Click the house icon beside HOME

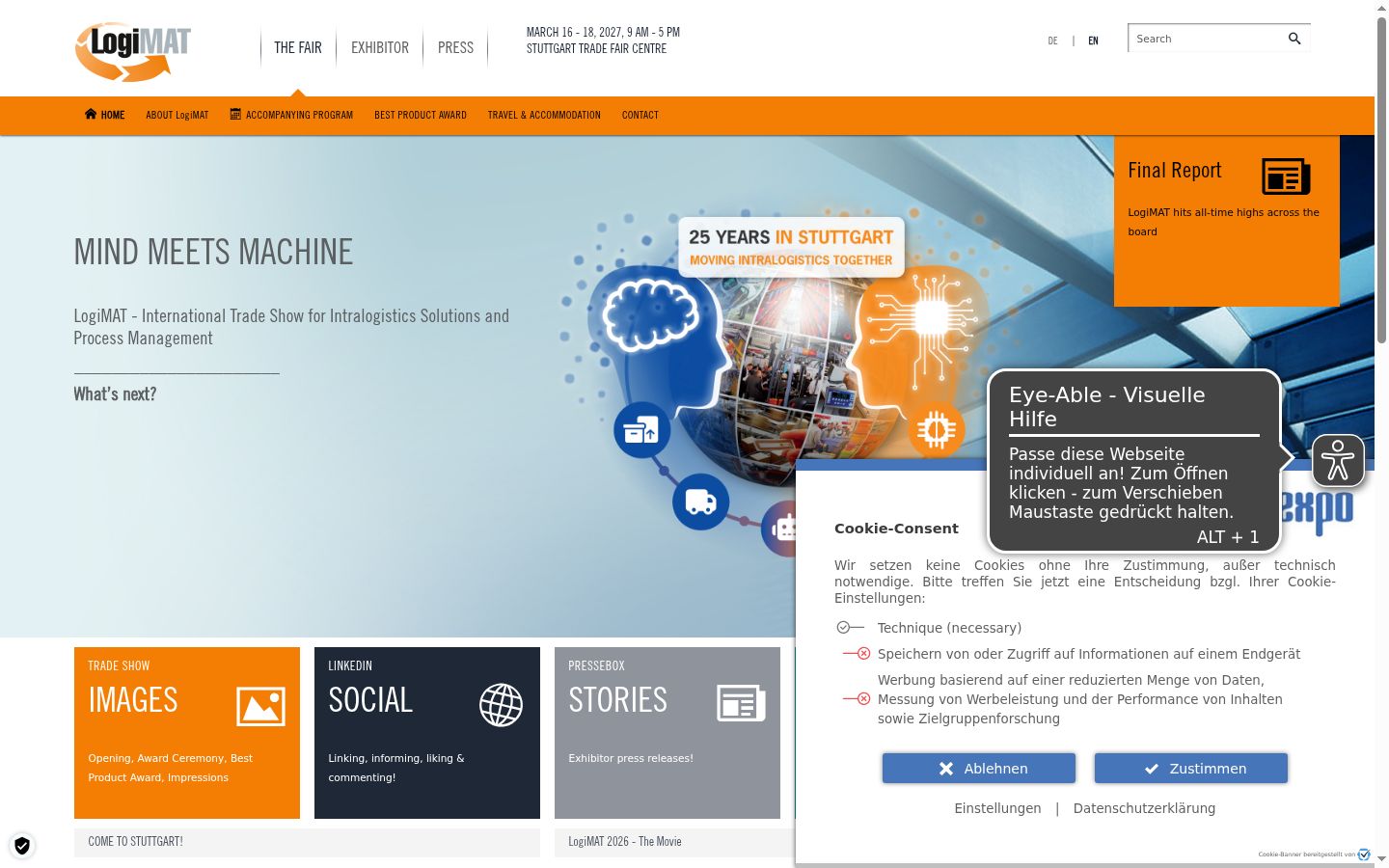point(91,114)
